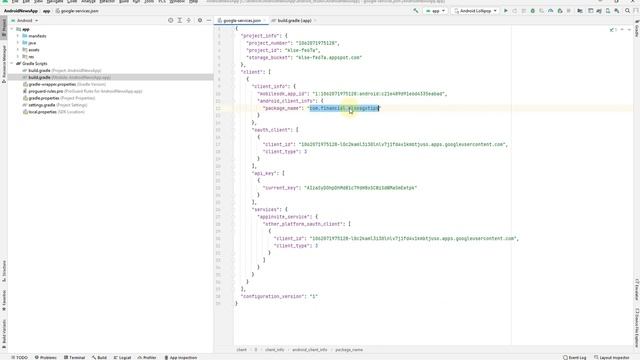This screenshot has height=360, width=640.
Task: Click the "package_name" key in editor
Action: click(282, 108)
